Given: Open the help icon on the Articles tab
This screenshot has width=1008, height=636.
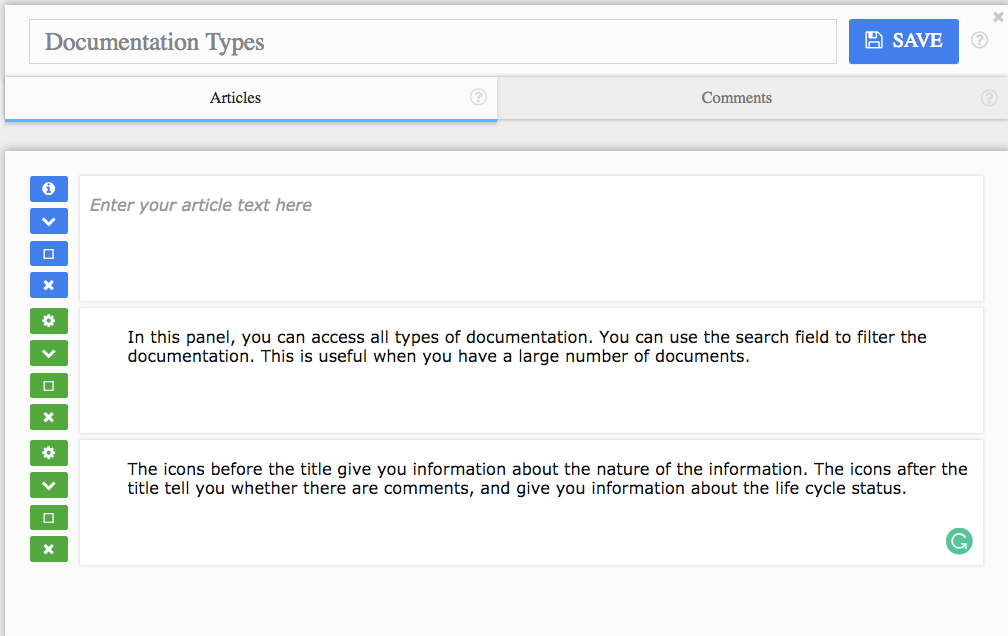Looking at the screenshot, I should point(478,97).
